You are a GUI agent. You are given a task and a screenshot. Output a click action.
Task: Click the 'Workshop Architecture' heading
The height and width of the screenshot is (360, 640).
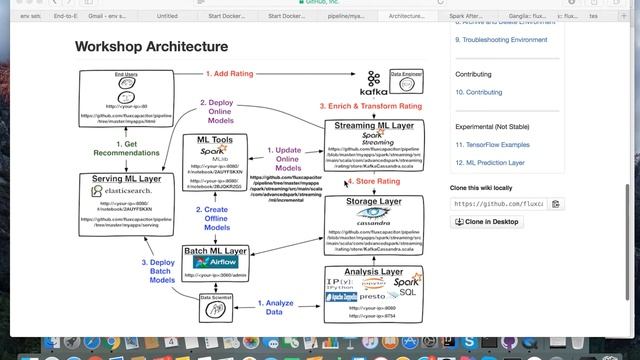[x=151, y=47]
